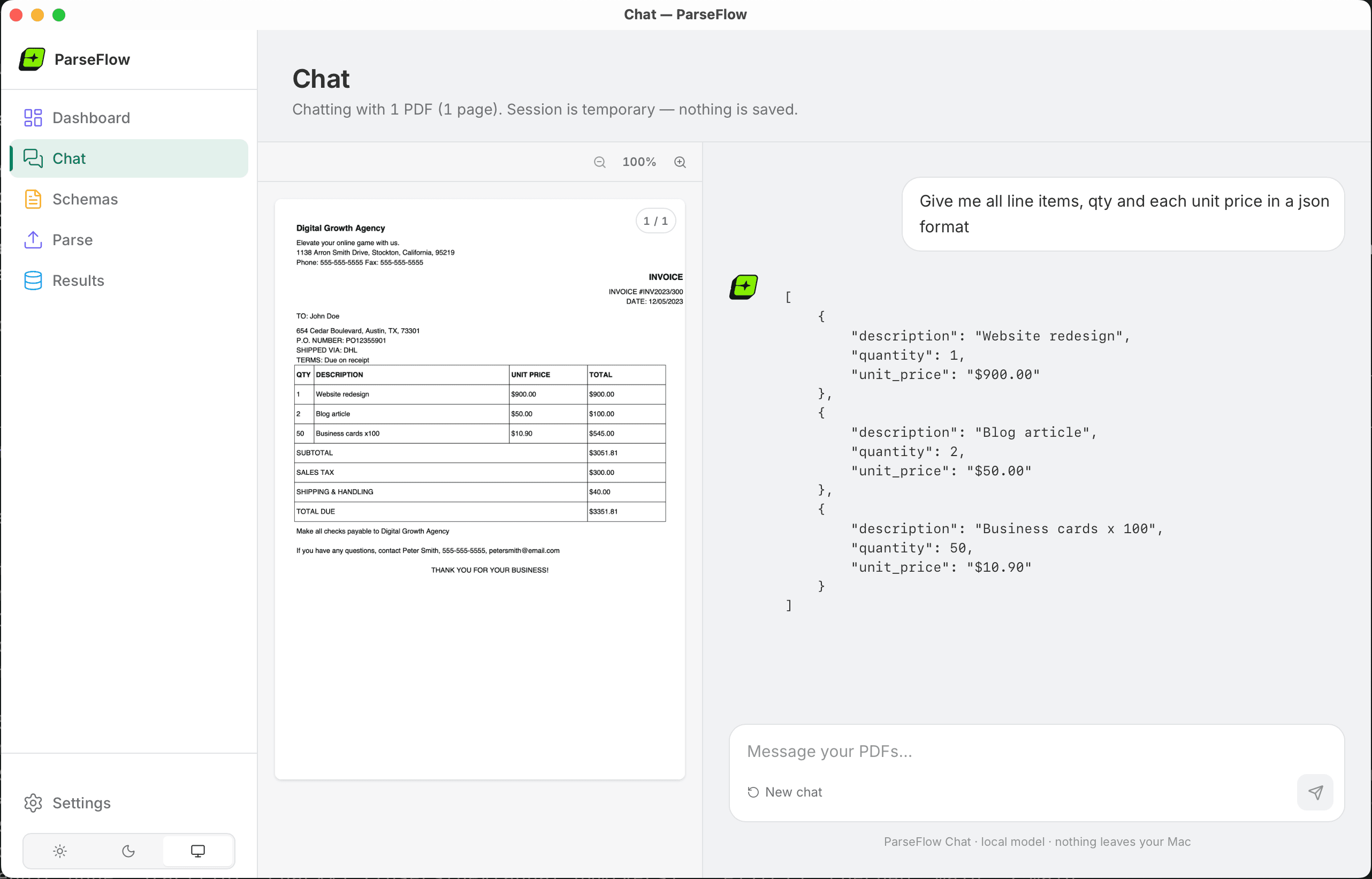Go to the Parse page
The image size is (1372, 879).
tap(129, 240)
